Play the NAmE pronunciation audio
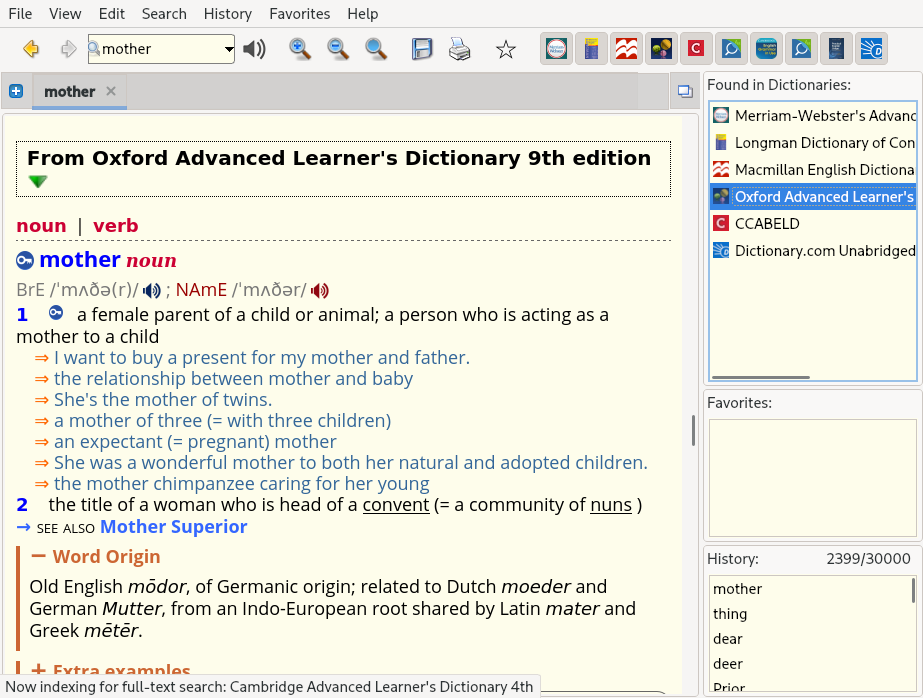Screen dimensions: 923x698 (x=320, y=290)
